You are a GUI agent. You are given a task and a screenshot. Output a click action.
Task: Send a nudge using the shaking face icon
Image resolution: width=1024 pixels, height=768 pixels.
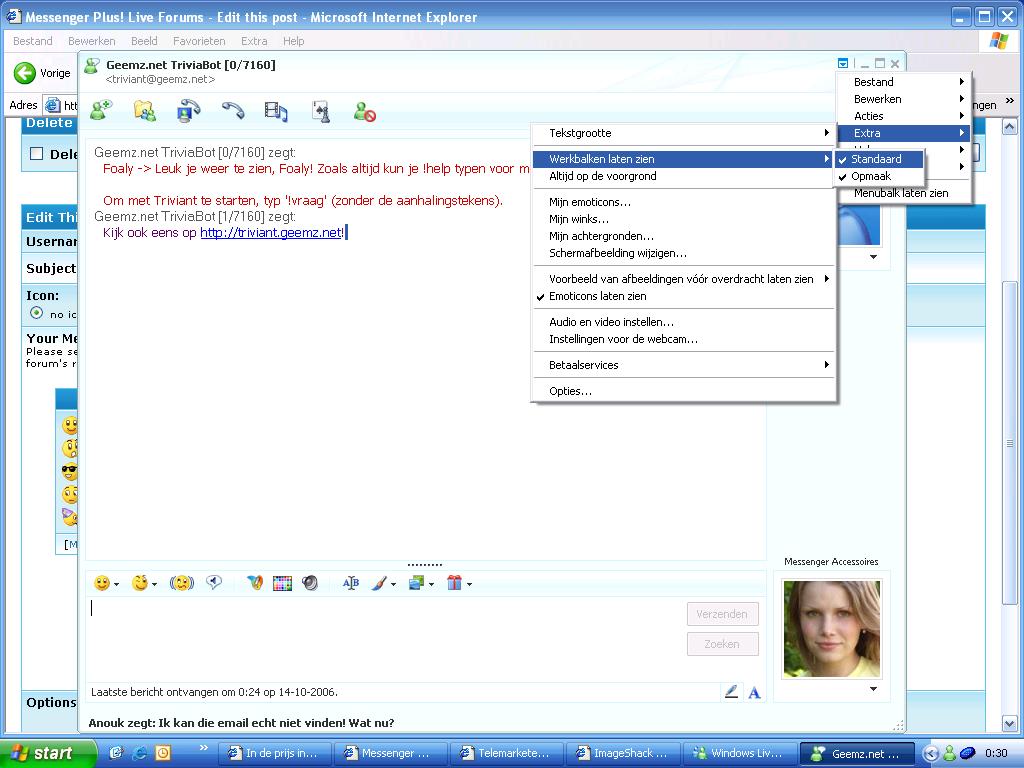[181, 583]
